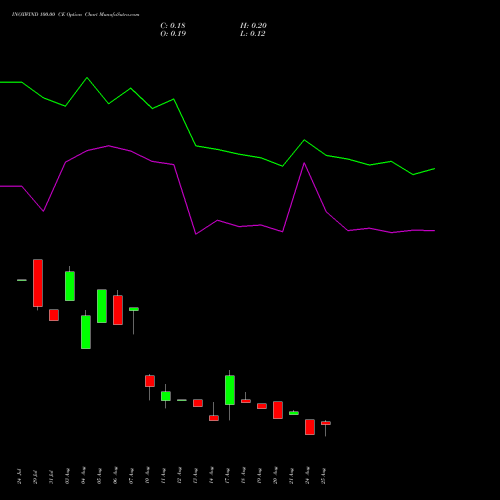Click the red candlestick for 24 Aug
The width and height of the screenshot is (500, 500).
click(310, 427)
